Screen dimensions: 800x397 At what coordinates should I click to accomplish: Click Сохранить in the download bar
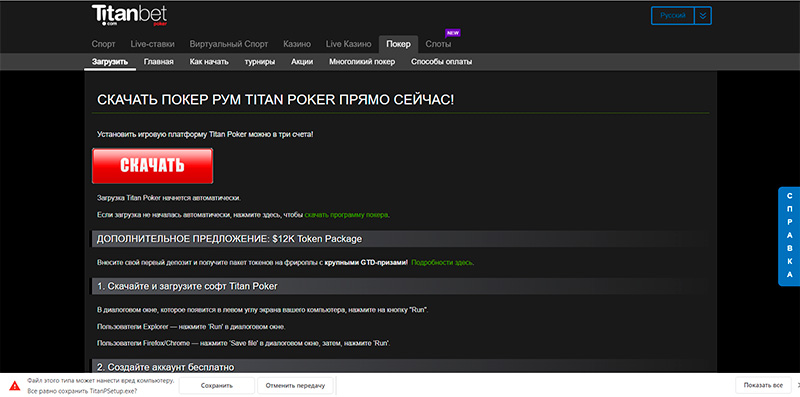tap(217, 386)
